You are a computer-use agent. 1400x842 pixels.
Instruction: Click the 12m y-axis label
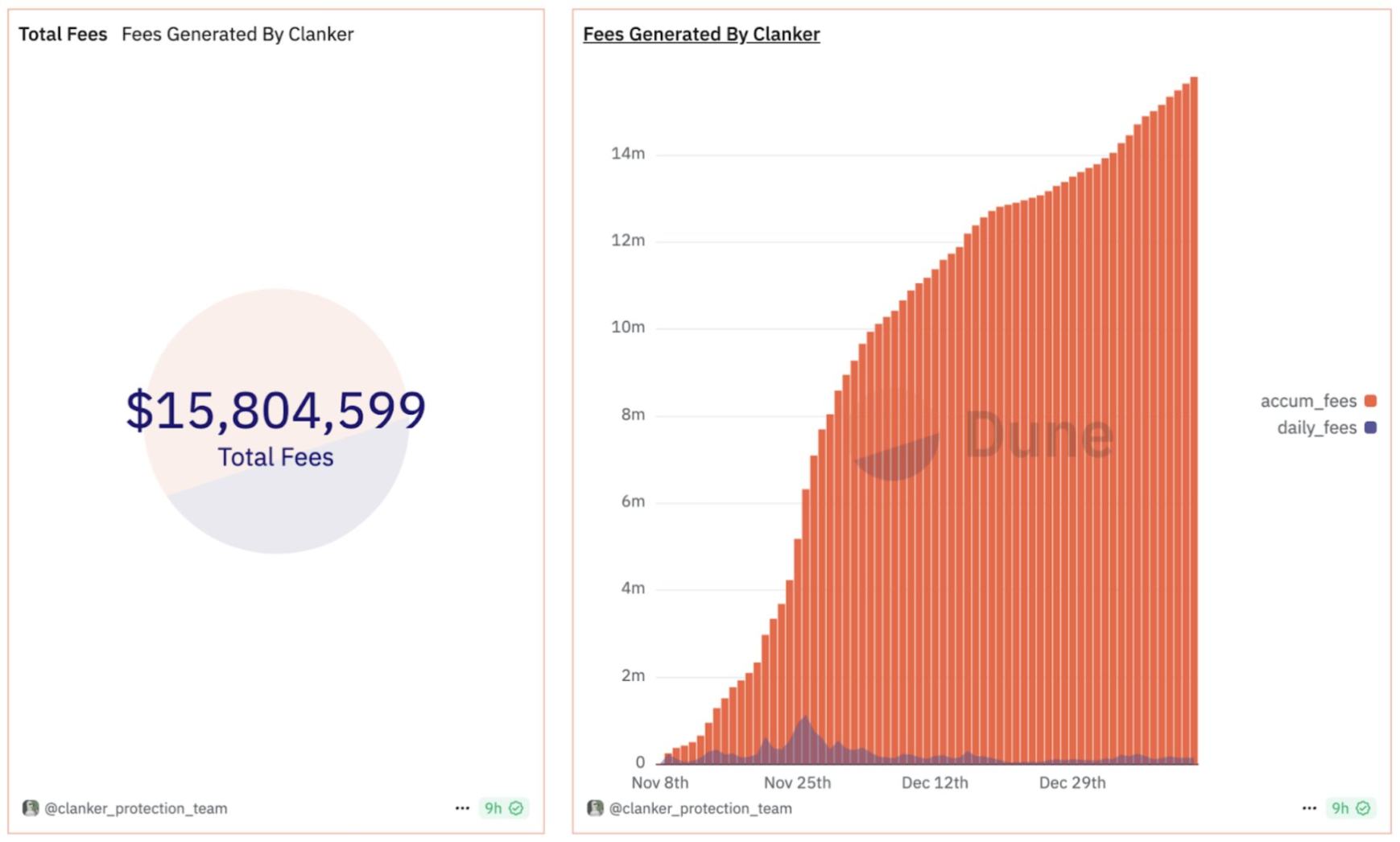(628, 241)
